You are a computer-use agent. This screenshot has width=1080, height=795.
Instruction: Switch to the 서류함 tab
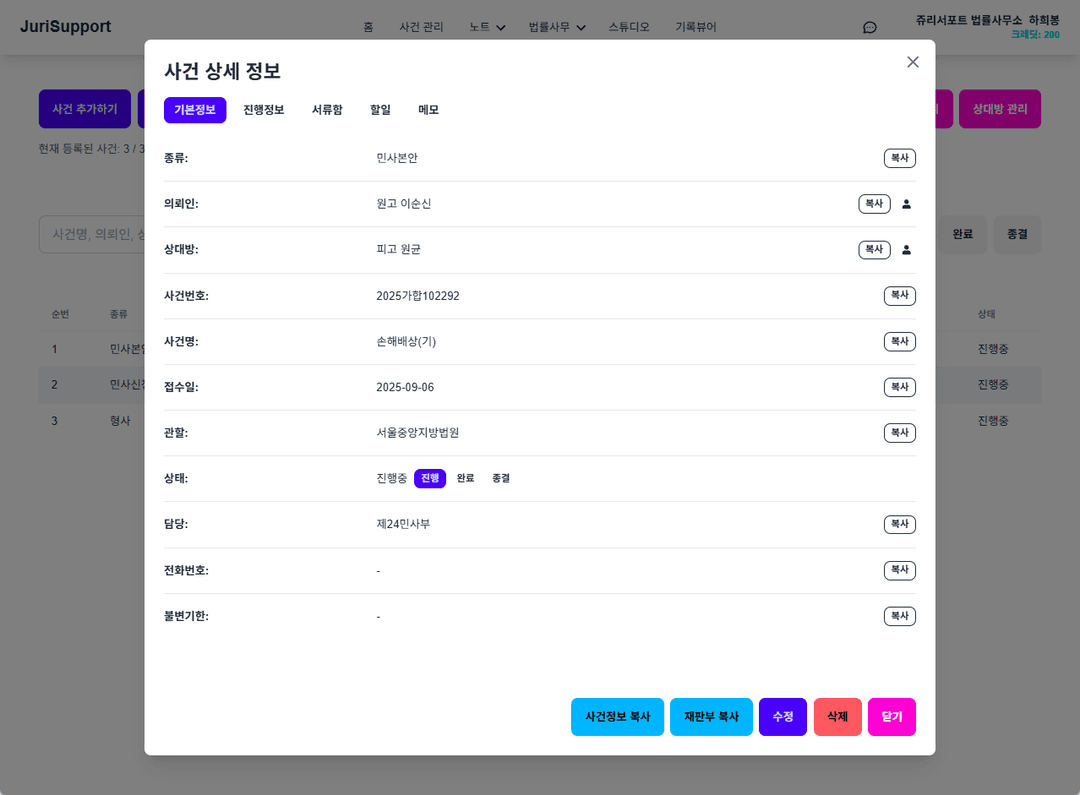coord(329,110)
